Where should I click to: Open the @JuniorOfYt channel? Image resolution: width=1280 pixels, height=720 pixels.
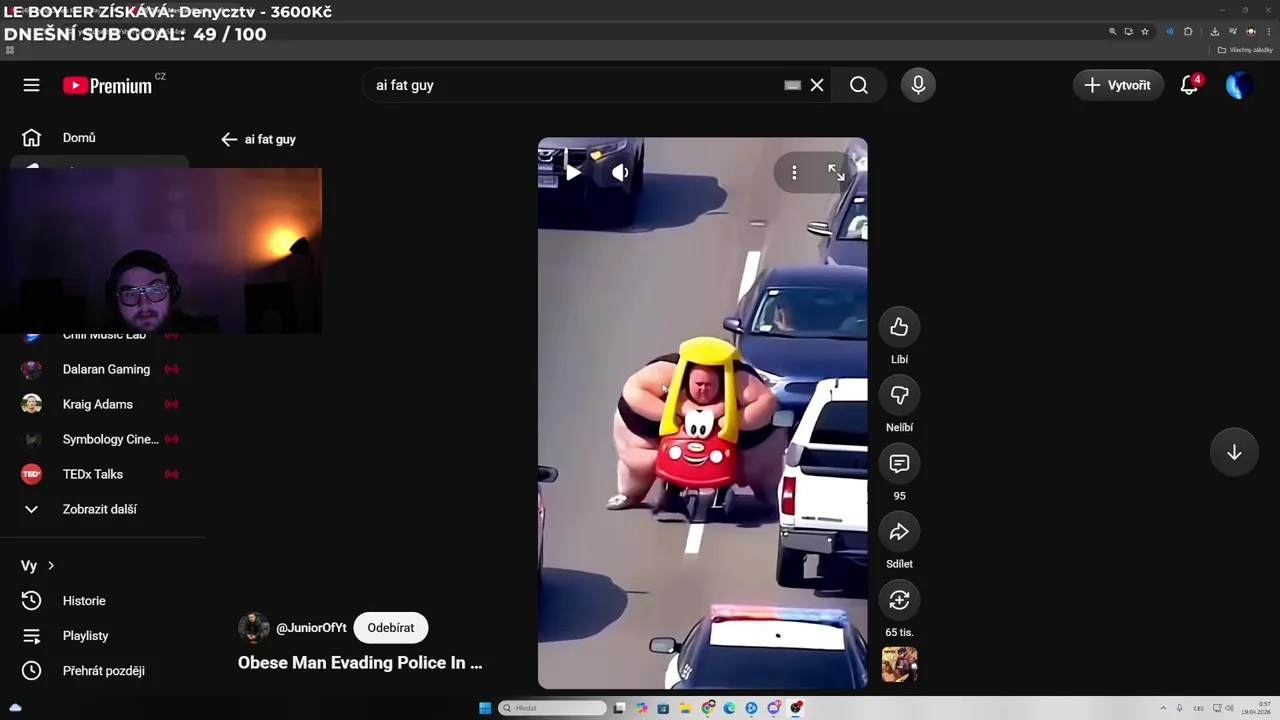click(x=311, y=628)
